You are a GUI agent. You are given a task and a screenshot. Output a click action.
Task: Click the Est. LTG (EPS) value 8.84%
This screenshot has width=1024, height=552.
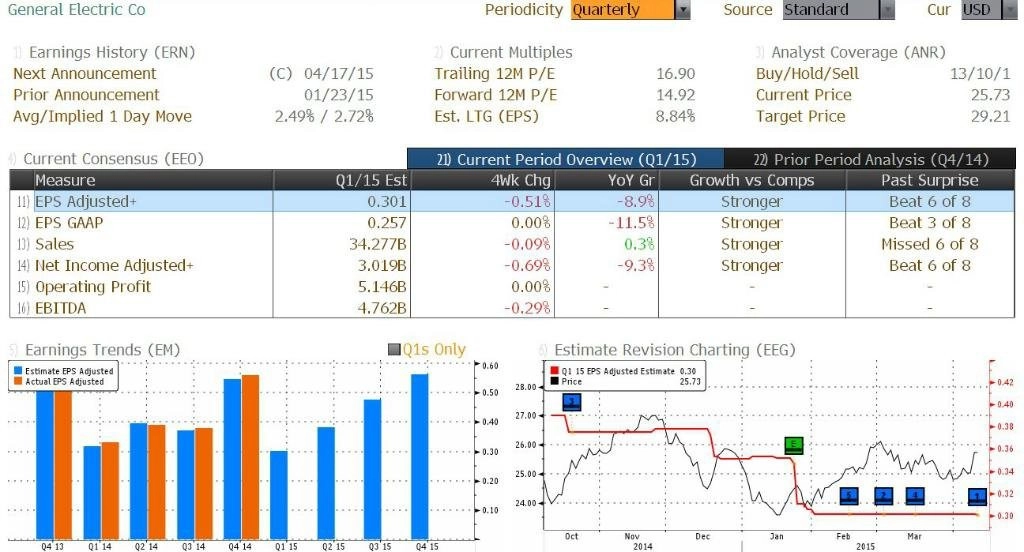point(675,116)
